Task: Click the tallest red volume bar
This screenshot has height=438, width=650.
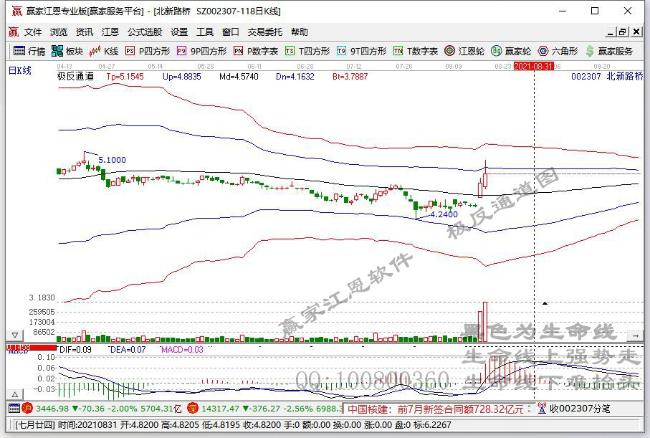Action: tap(485, 322)
